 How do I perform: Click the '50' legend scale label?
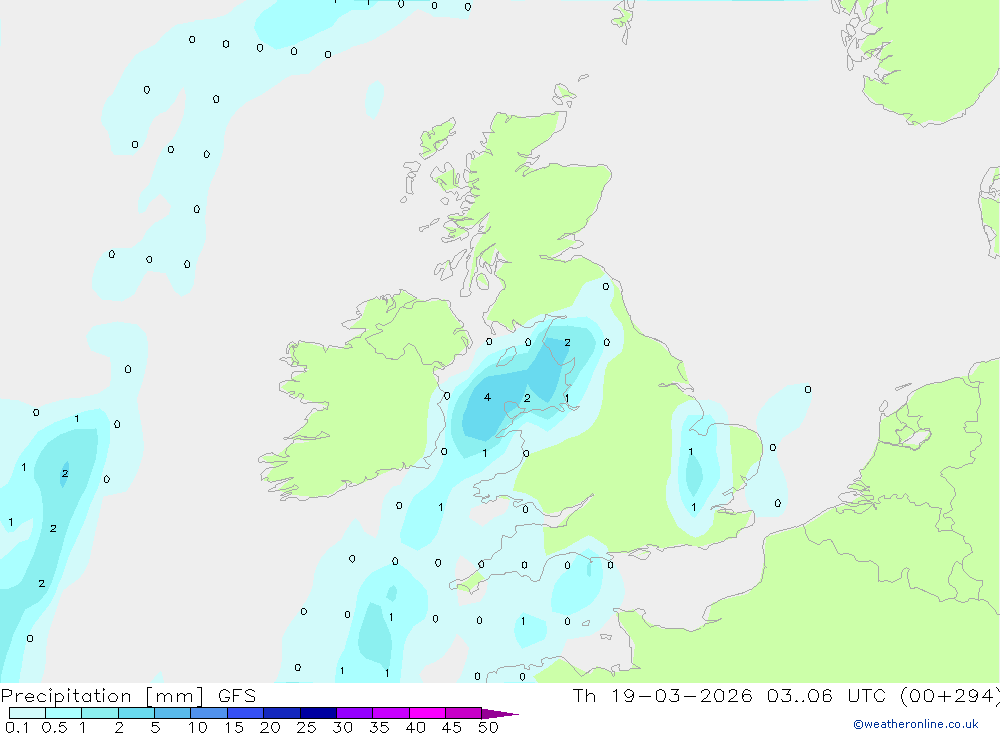coord(488,727)
